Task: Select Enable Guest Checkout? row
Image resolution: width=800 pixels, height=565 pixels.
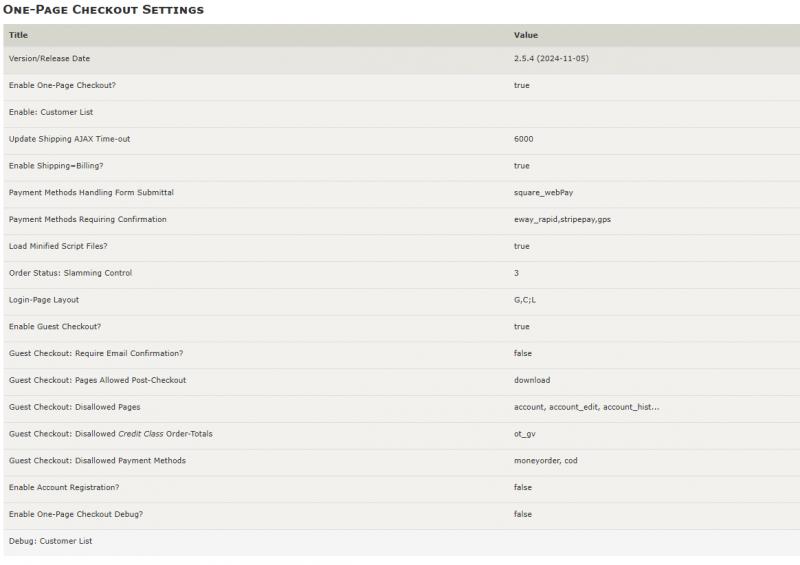Action: click(x=402, y=327)
